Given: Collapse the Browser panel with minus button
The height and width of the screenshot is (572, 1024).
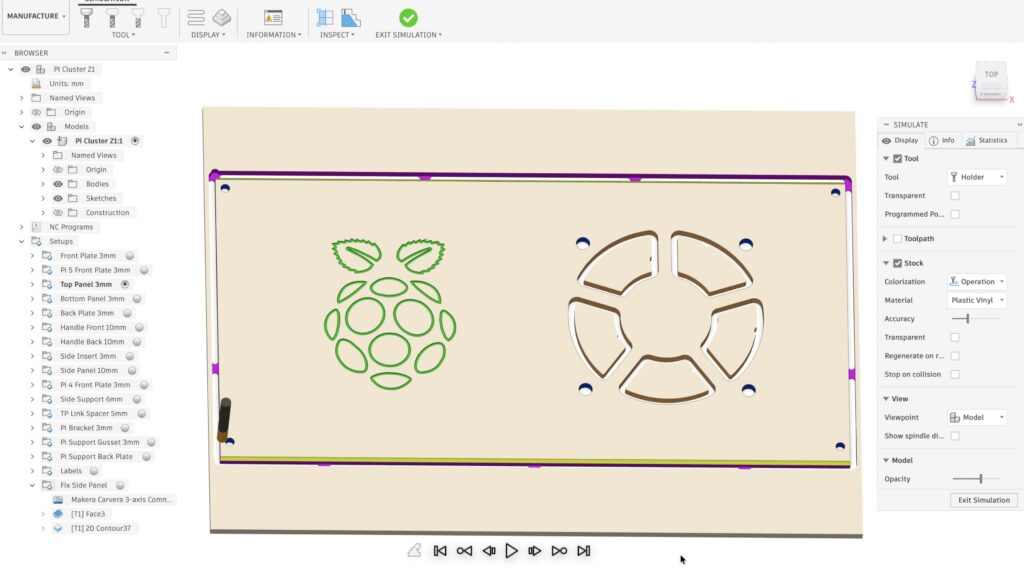Looking at the screenshot, I should pyautogui.click(x=167, y=53).
